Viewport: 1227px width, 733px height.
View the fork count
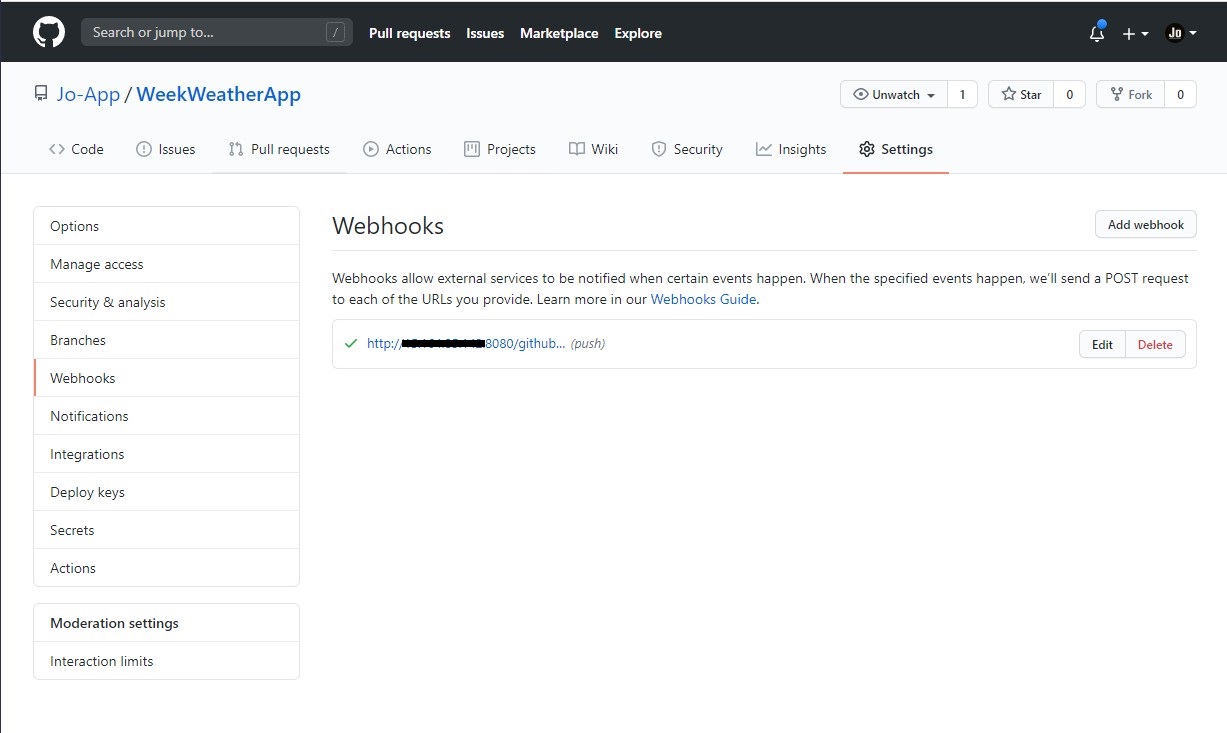pyautogui.click(x=1180, y=95)
